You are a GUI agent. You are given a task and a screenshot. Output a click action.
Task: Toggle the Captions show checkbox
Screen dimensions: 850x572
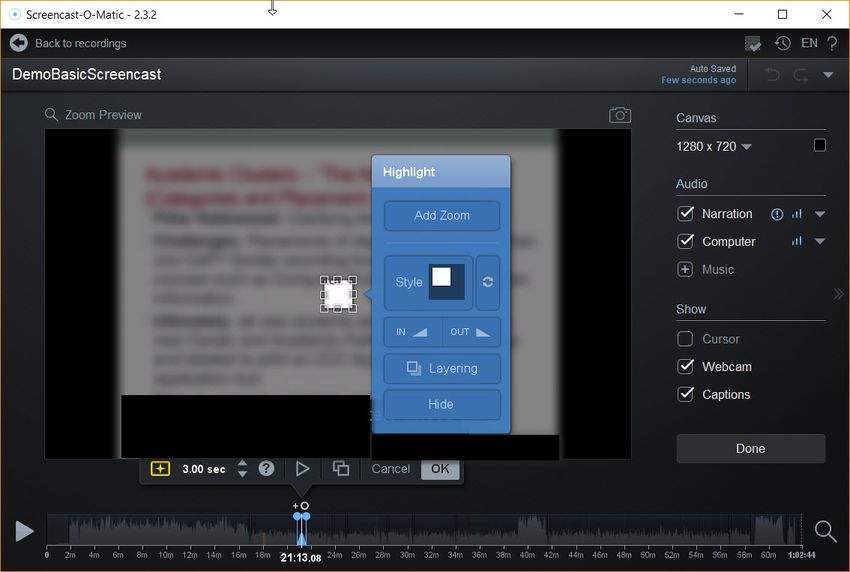coord(685,394)
